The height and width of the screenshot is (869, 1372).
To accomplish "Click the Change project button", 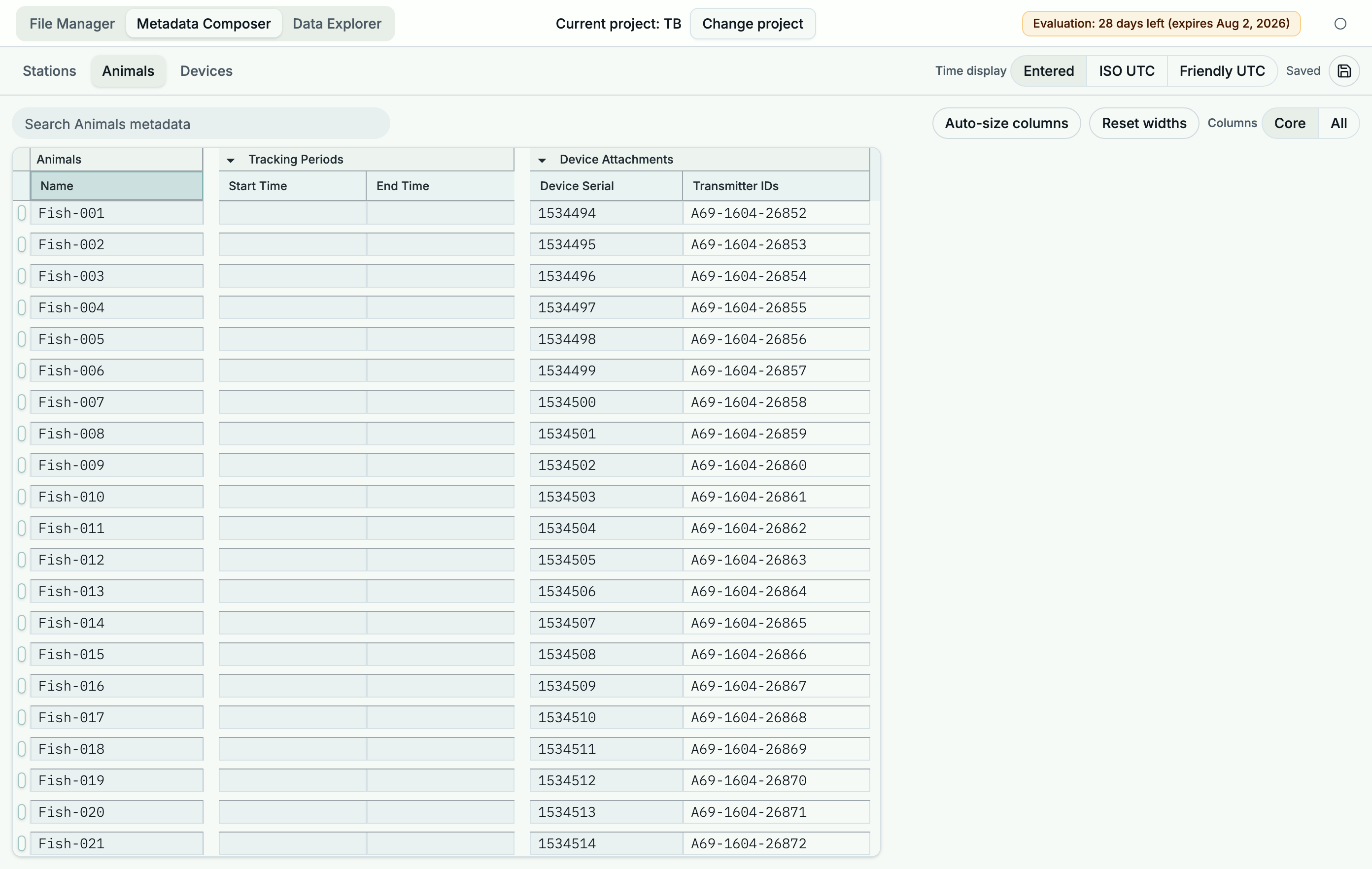I will 752,23.
